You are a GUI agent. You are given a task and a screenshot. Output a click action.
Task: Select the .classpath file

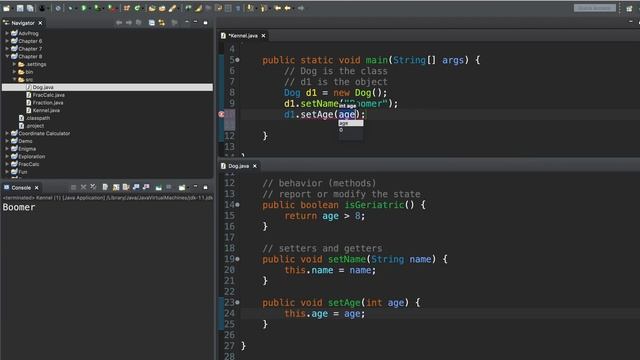(x=38, y=118)
